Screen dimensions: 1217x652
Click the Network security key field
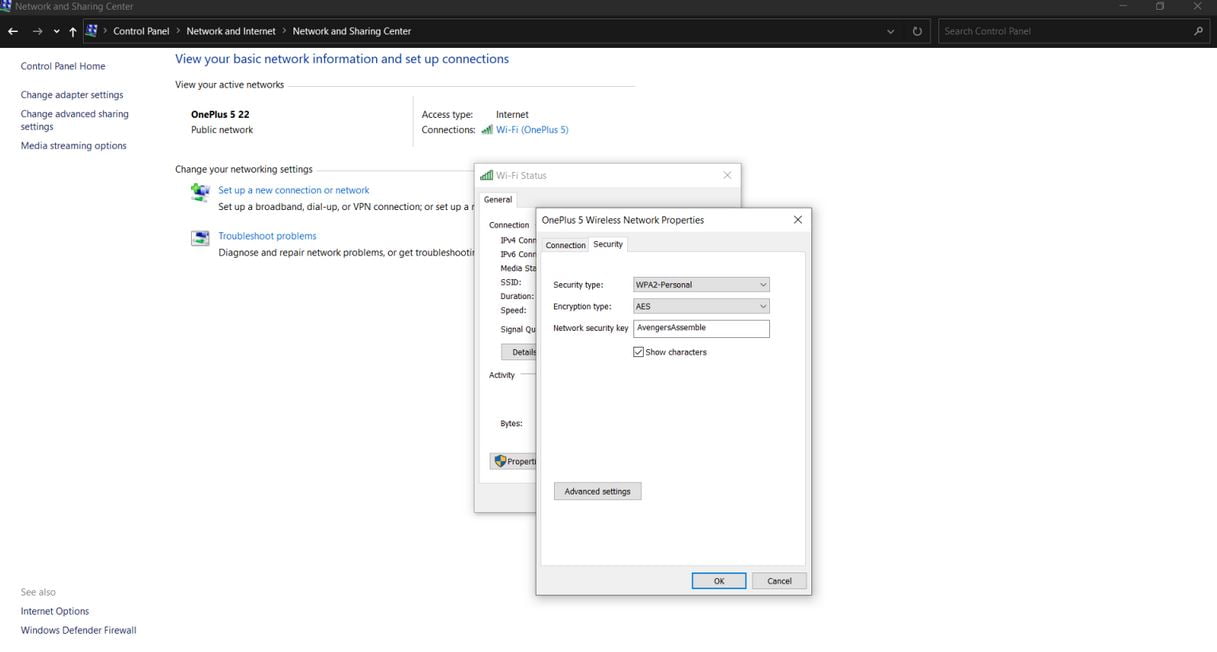click(701, 328)
